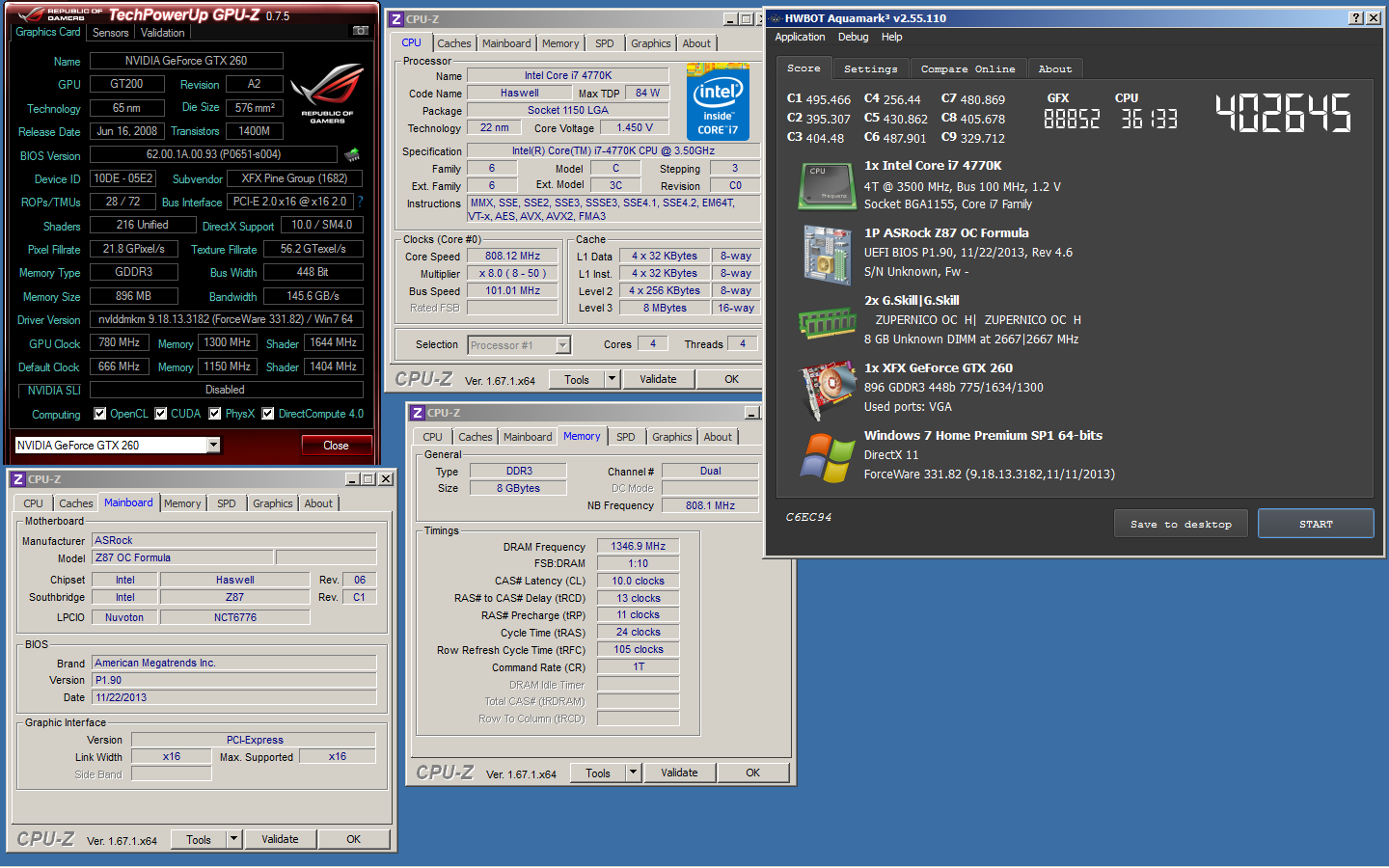This screenshot has height=868, width=1389.
Task: Click the GPU Name field NVIDIA GeForce GTX 260
Action: coord(186,60)
